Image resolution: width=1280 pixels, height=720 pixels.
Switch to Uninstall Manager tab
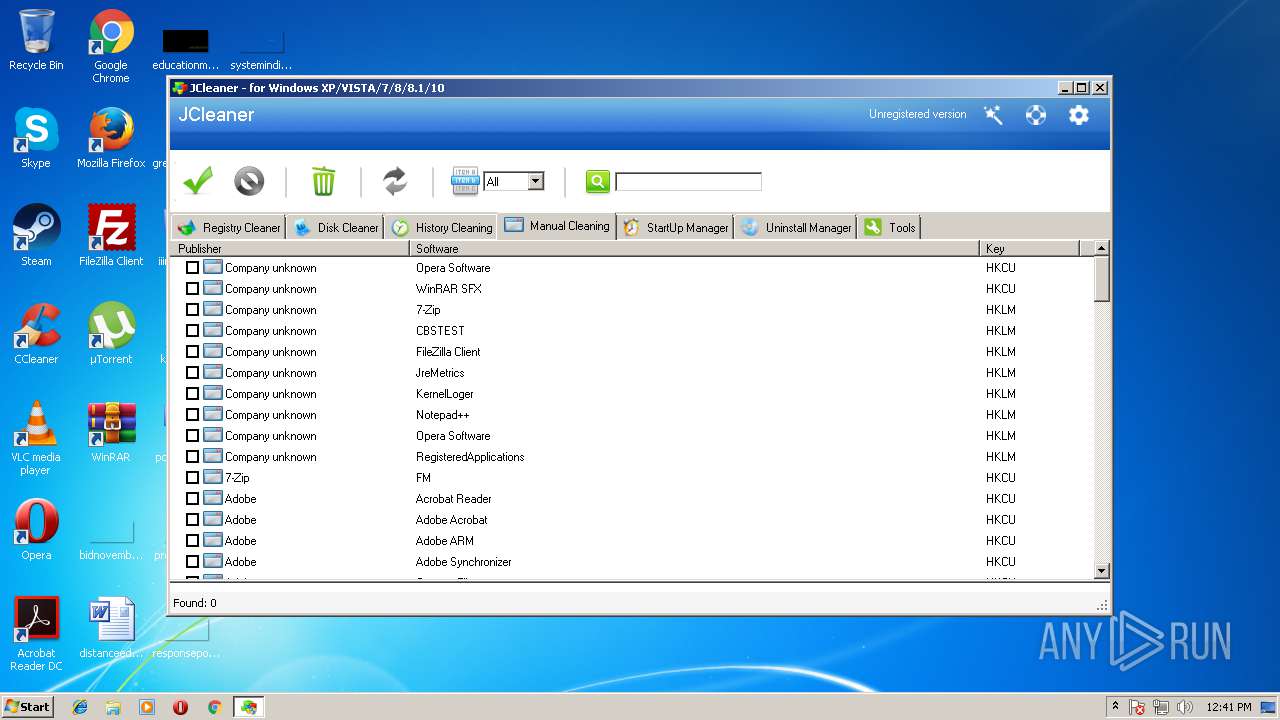point(797,227)
